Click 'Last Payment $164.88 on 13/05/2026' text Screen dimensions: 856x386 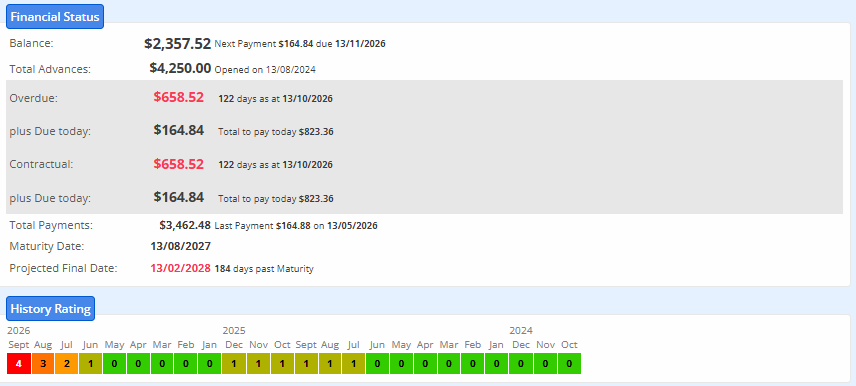[296, 225]
